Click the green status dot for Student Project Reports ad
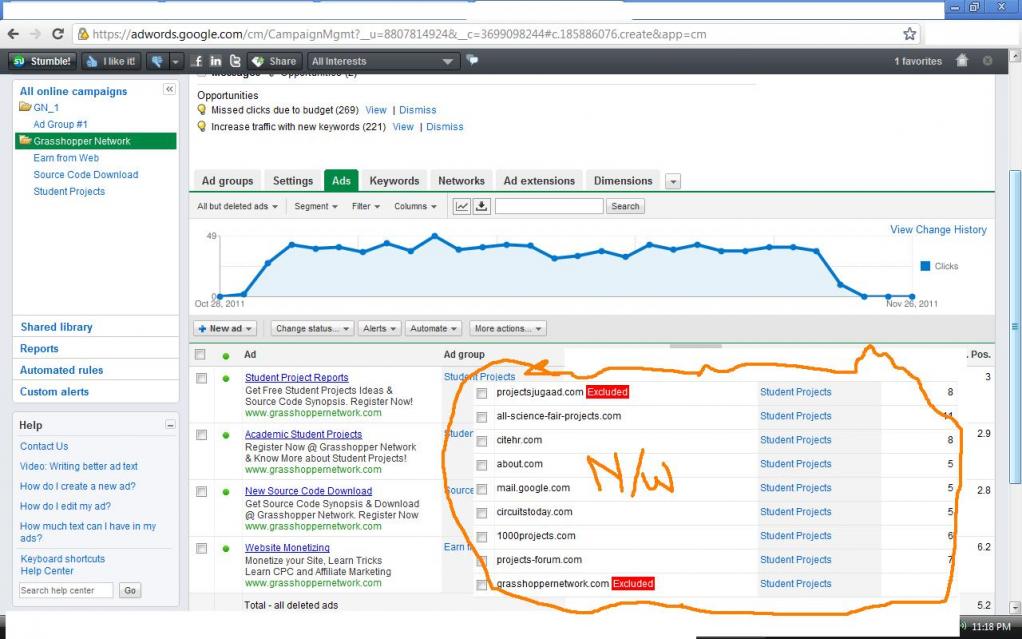Image resolution: width=1022 pixels, height=639 pixels. tap(226, 378)
